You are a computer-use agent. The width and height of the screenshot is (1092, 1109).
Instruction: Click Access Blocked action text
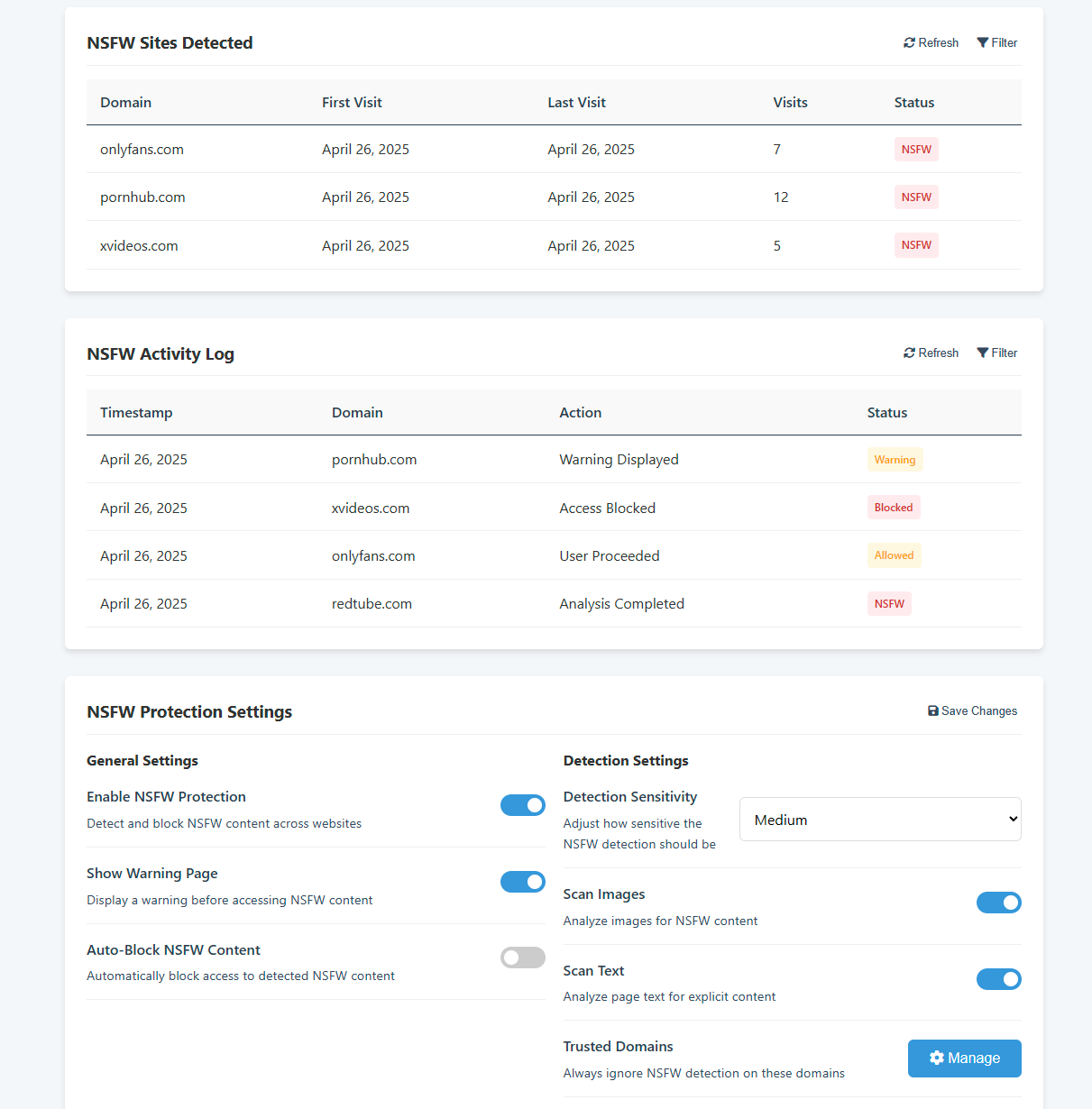(607, 509)
